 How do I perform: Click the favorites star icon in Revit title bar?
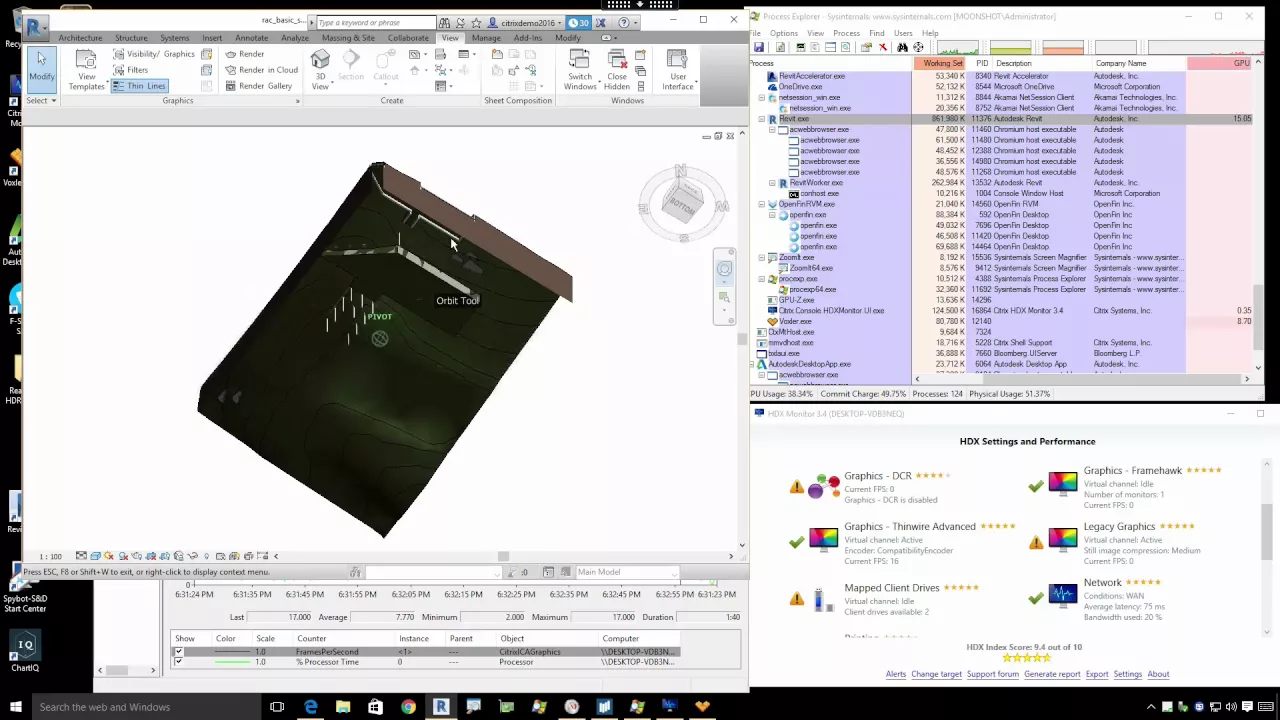(477, 22)
